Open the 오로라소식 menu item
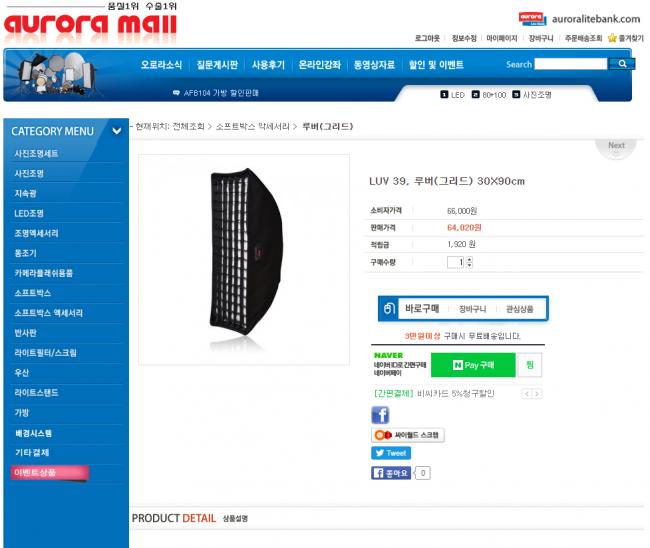The image size is (650, 548). coord(161,65)
